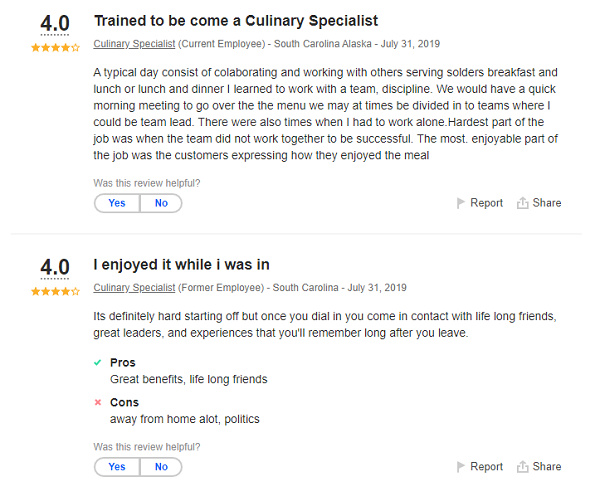
Task: Share the 'I enjoyed it while i was in' review
Action: [x=546, y=466]
